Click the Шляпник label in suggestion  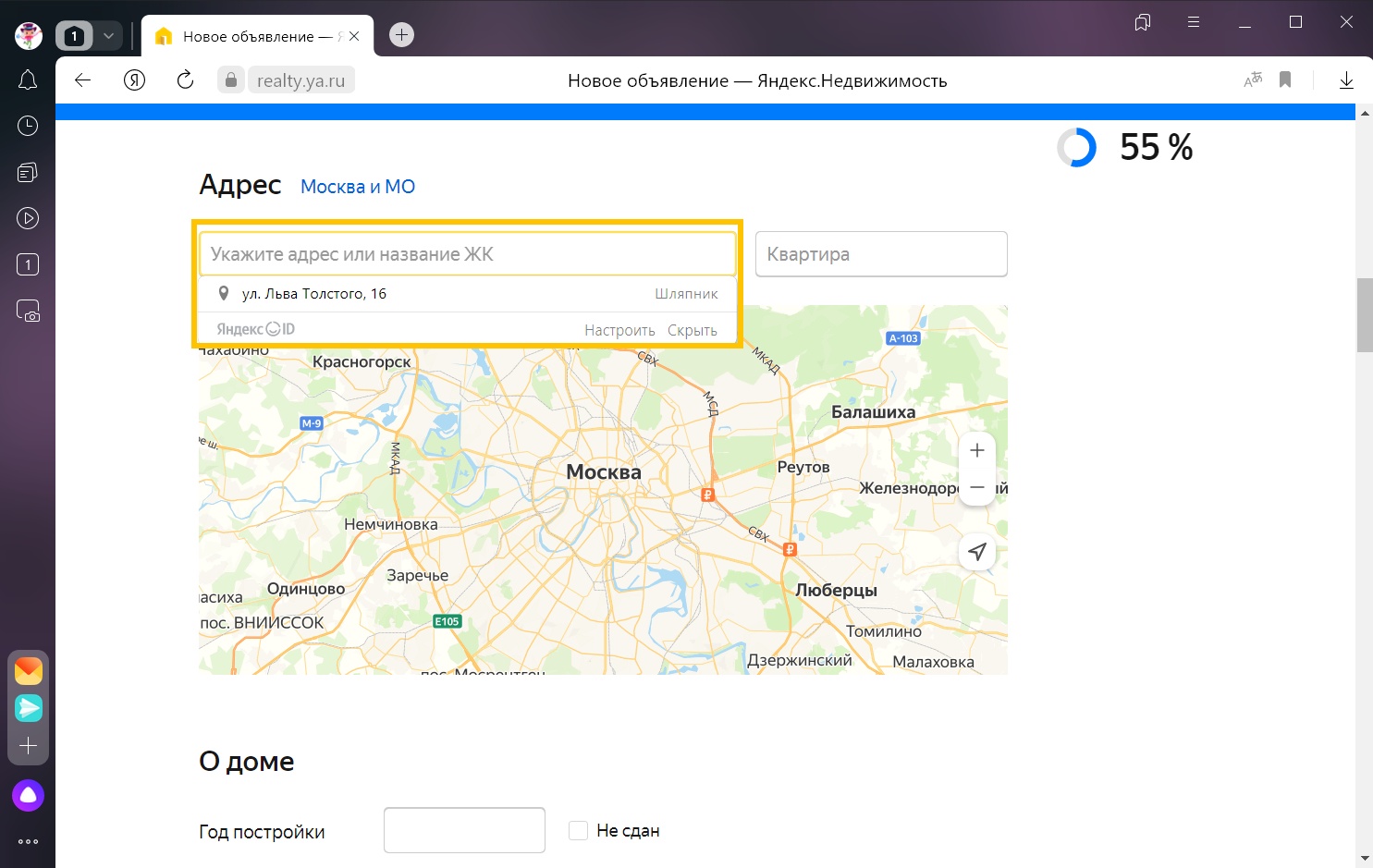tap(686, 294)
